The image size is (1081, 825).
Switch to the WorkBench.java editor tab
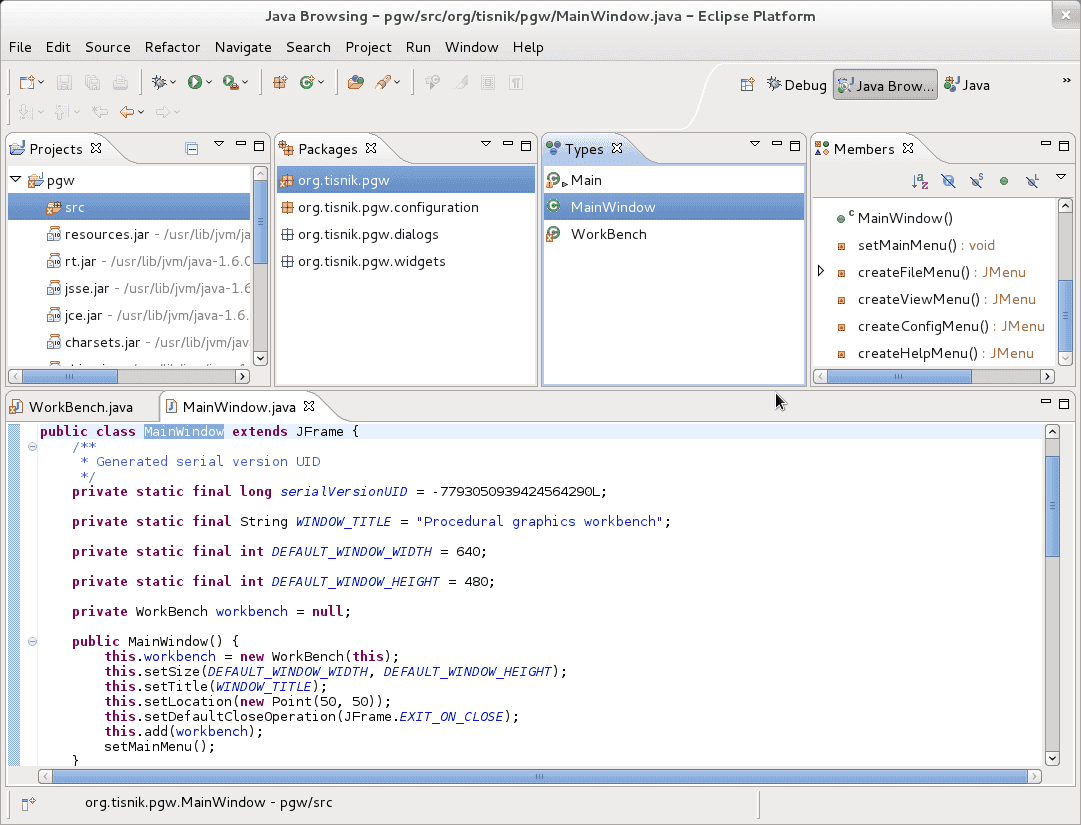click(x=80, y=407)
